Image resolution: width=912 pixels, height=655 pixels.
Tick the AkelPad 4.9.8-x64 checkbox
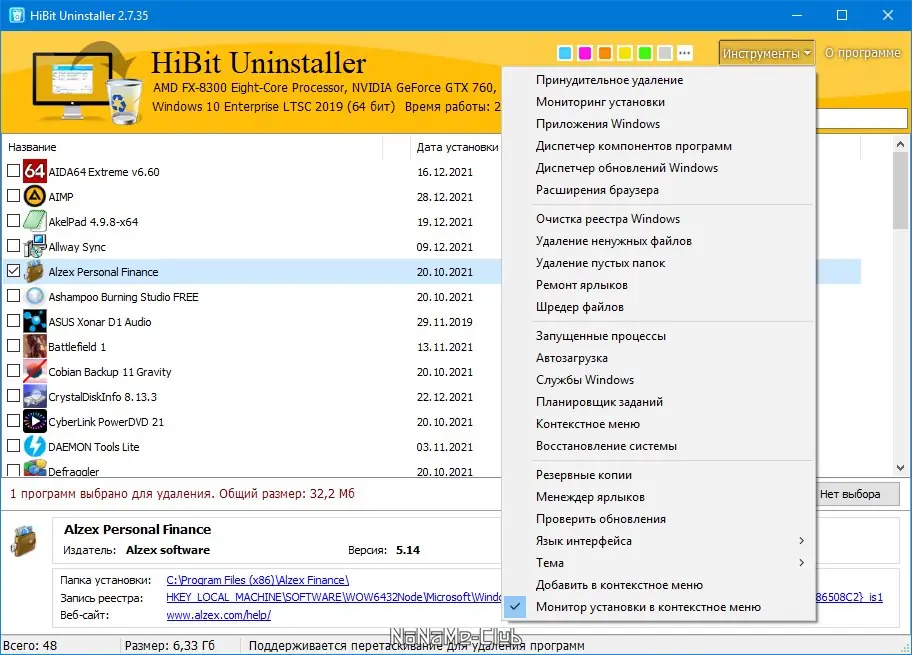(13, 221)
